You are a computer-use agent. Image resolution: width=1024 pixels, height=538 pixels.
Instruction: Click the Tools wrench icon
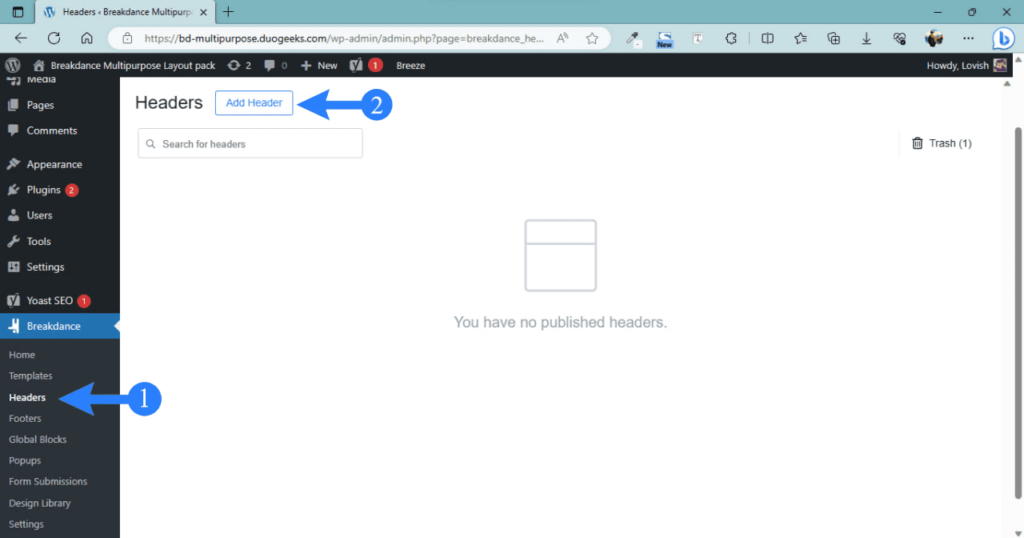coord(13,242)
